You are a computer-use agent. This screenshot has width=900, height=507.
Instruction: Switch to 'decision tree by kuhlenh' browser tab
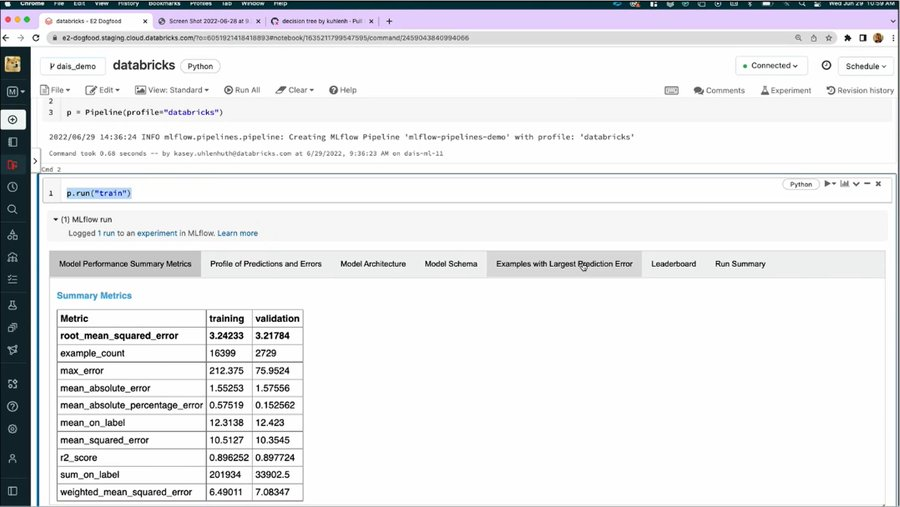pos(321,21)
